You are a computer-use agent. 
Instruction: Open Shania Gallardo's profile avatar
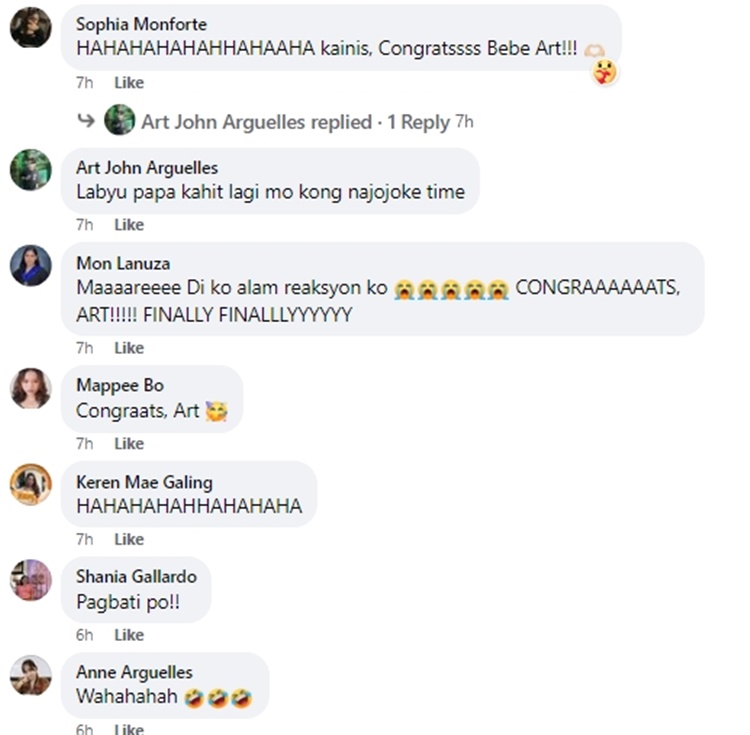pyautogui.click(x=31, y=580)
